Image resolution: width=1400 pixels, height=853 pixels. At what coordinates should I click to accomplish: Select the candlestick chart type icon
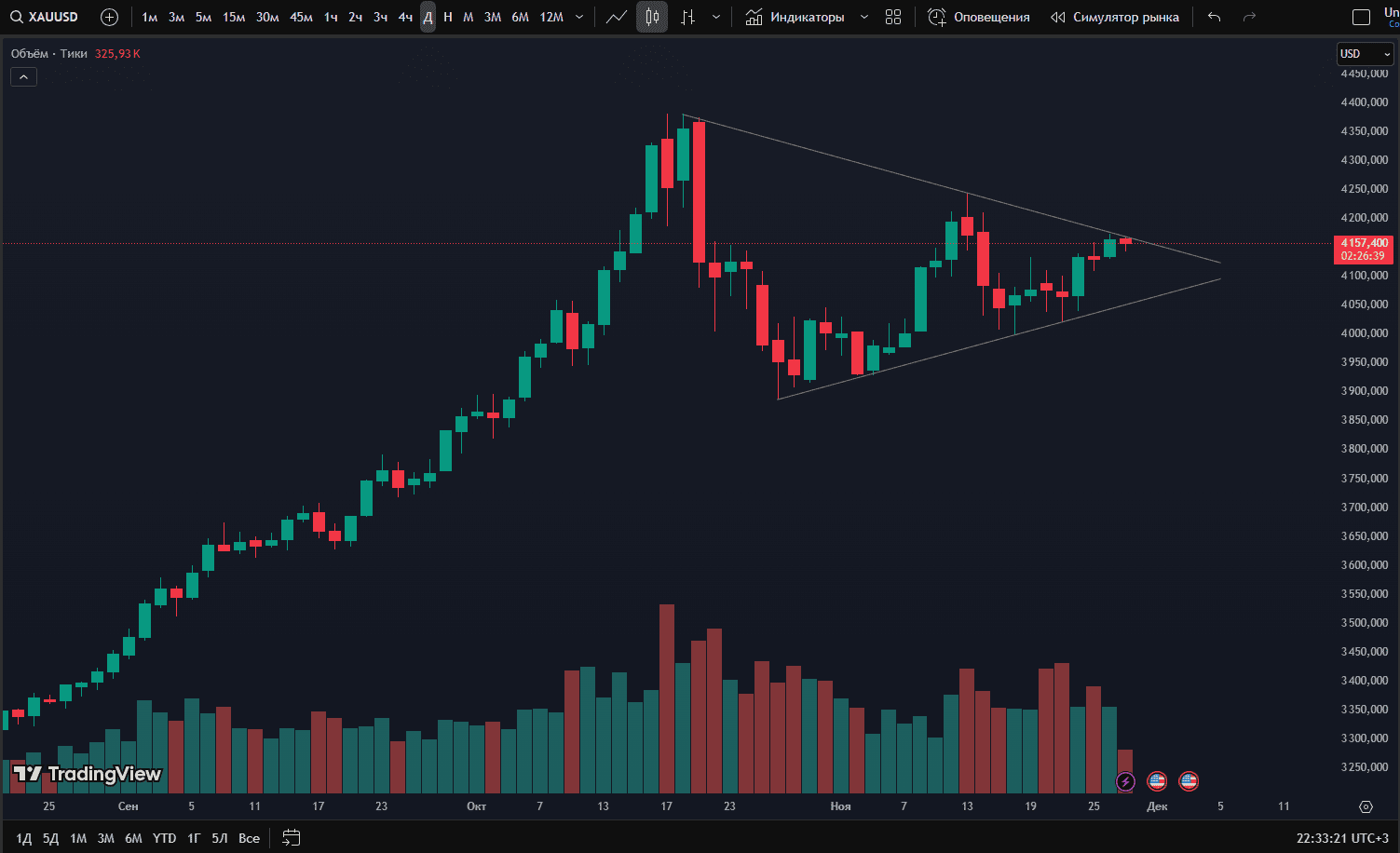coord(652,17)
